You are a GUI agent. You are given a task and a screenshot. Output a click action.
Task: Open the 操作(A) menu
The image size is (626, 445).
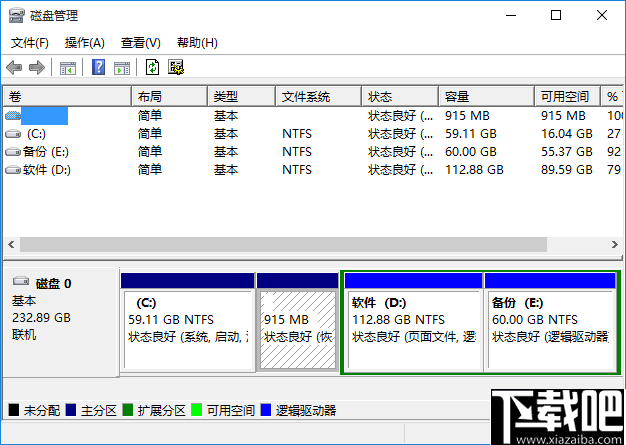pyautogui.click(x=85, y=43)
